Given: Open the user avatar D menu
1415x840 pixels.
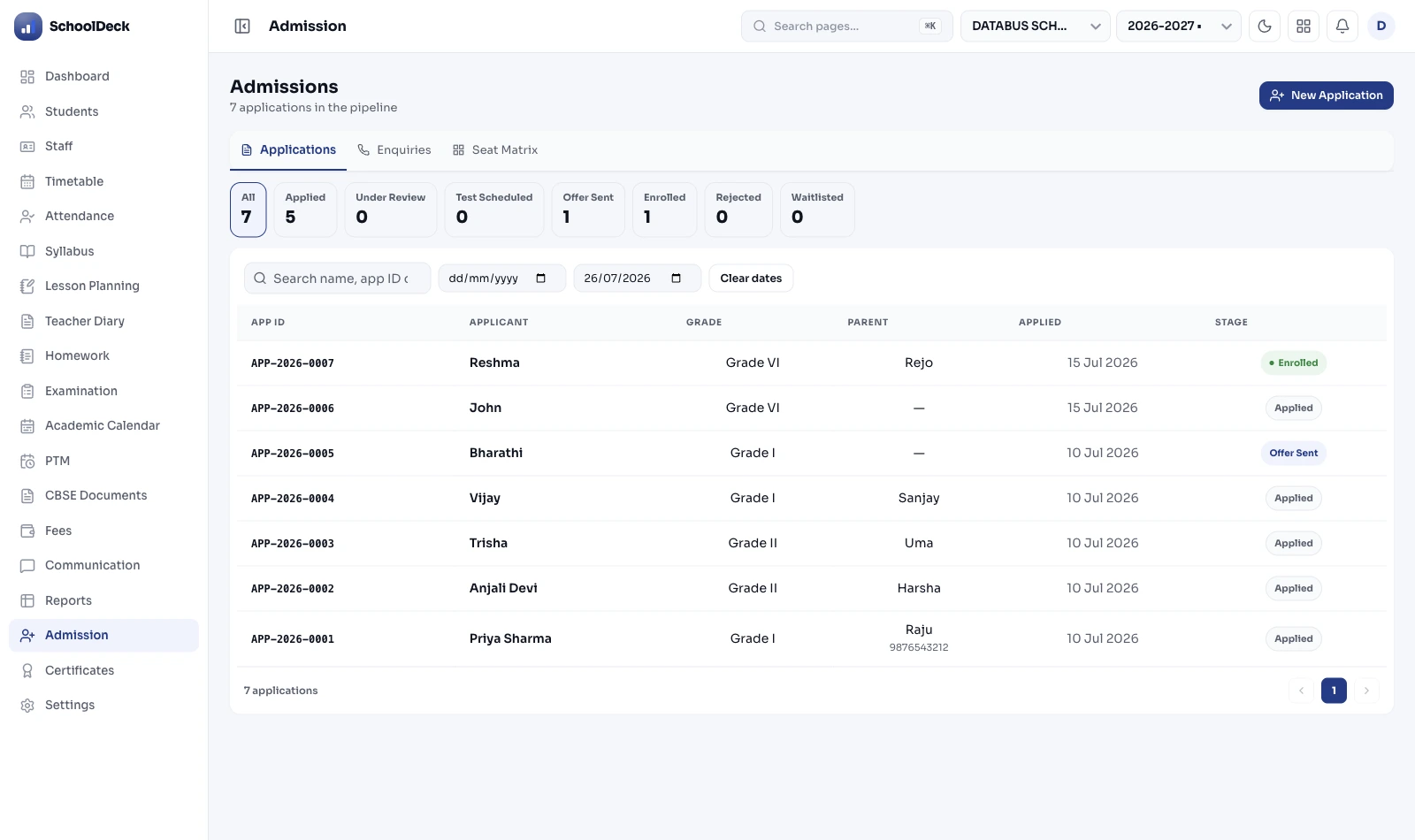Looking at the screenshot, I should tap(1381, 27).
